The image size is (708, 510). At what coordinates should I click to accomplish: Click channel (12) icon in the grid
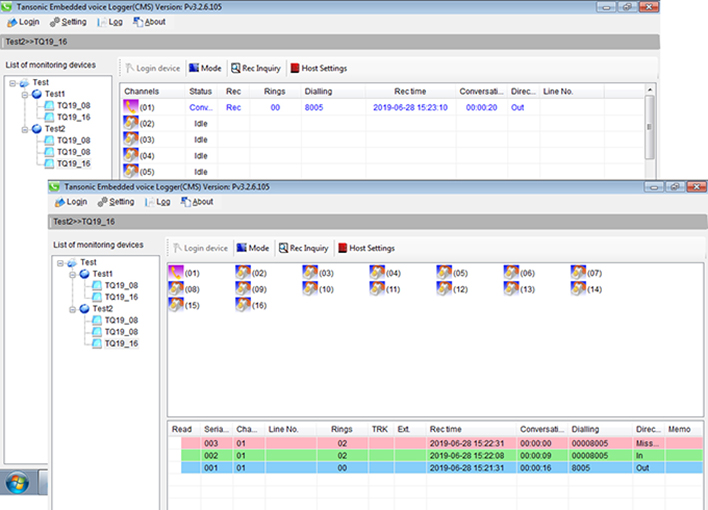click(x=445, y=289)
